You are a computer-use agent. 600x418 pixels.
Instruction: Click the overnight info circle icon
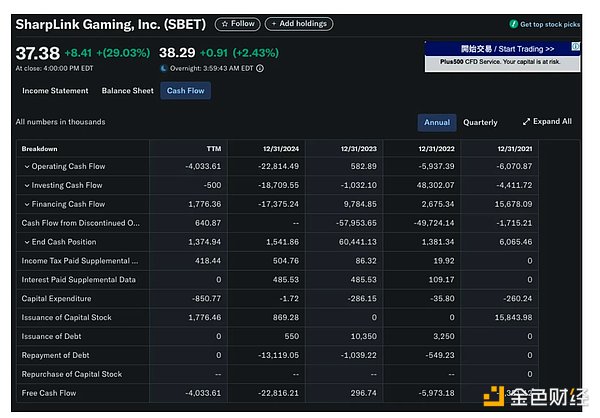click(261, 69)
